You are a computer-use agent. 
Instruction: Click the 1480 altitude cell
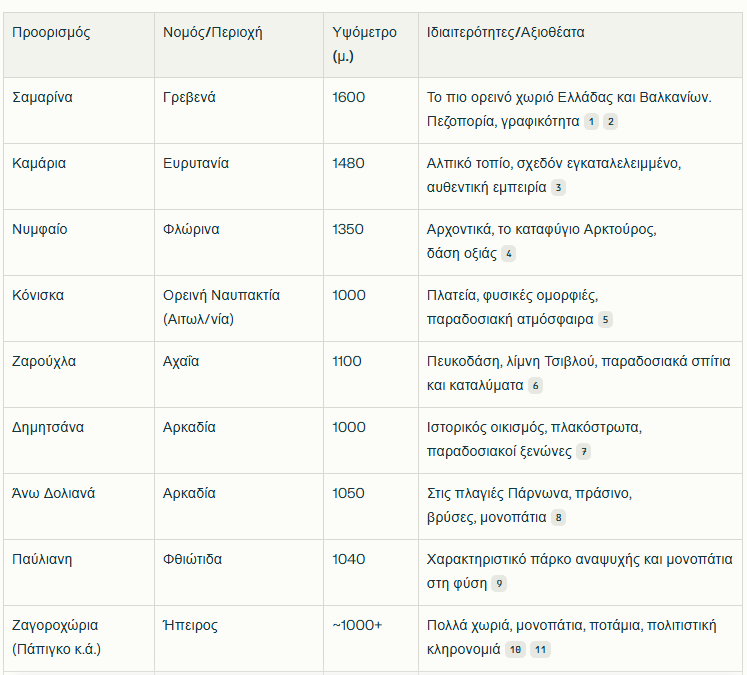(x=371, y=177)
